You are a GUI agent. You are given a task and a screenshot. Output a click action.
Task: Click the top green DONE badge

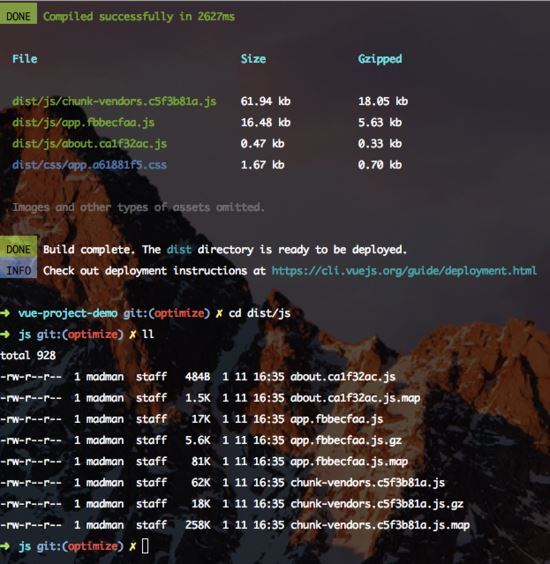[x=18, y=16]
